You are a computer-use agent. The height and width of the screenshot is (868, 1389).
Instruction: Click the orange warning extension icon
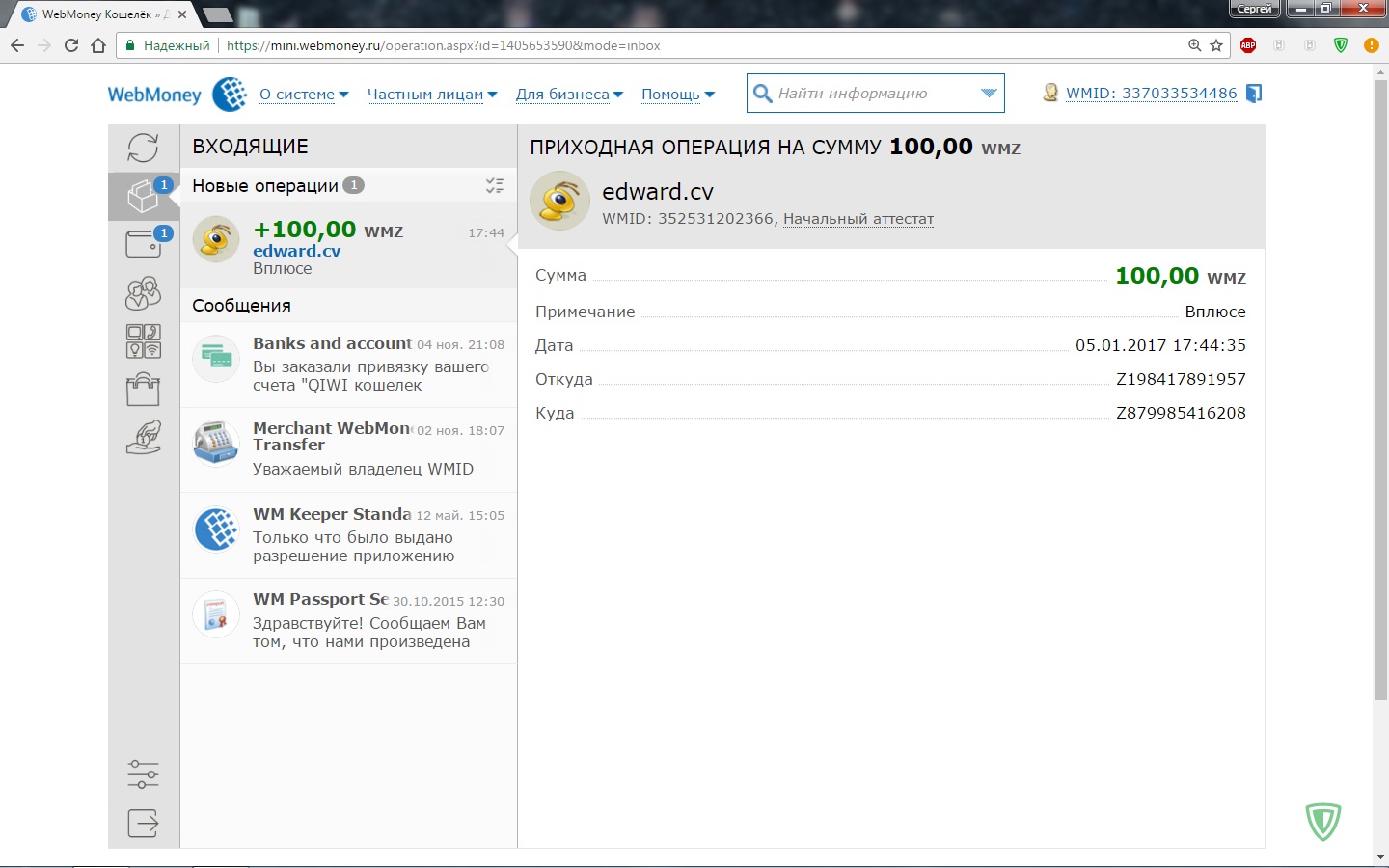(x=1372, y=45)
